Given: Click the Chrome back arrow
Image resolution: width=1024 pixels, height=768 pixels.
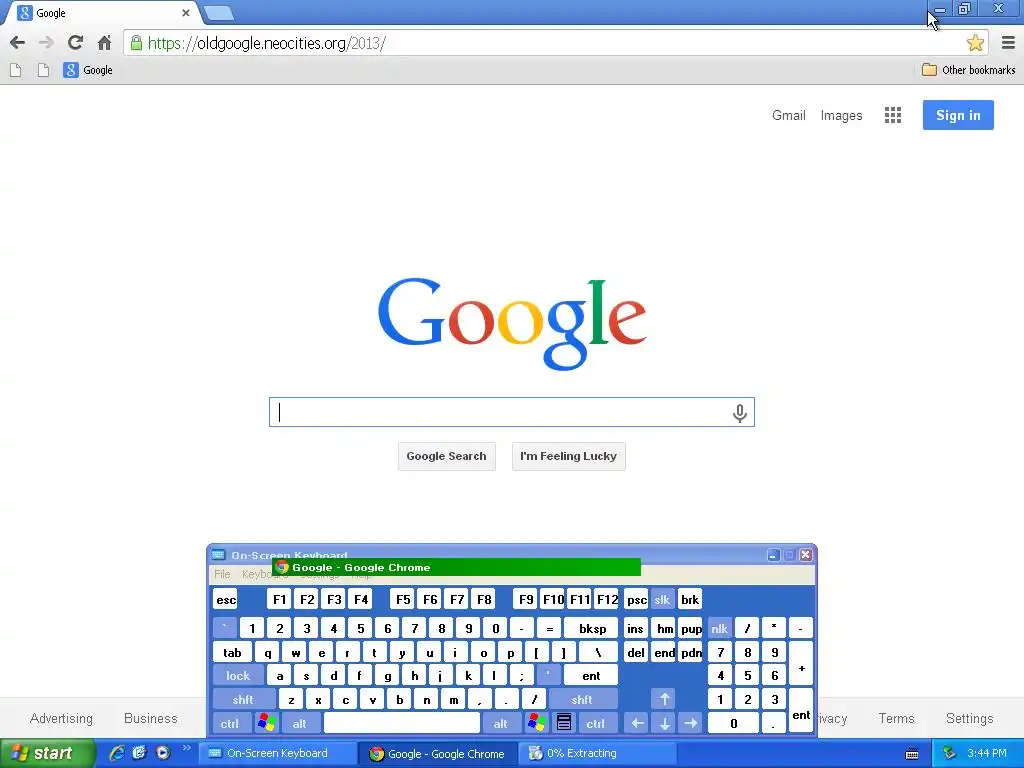Looking at the screenshot, I should [x=18, y=43].
